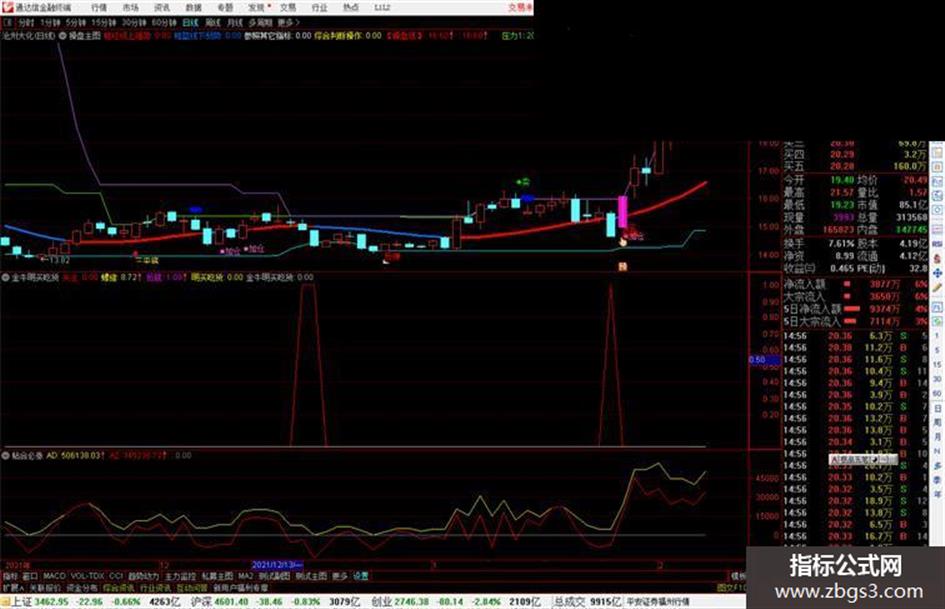Click the 净流入额 row in quote panel
Image resolution: width=945 pixels, height=609 pixels.
tap(855, 284)
